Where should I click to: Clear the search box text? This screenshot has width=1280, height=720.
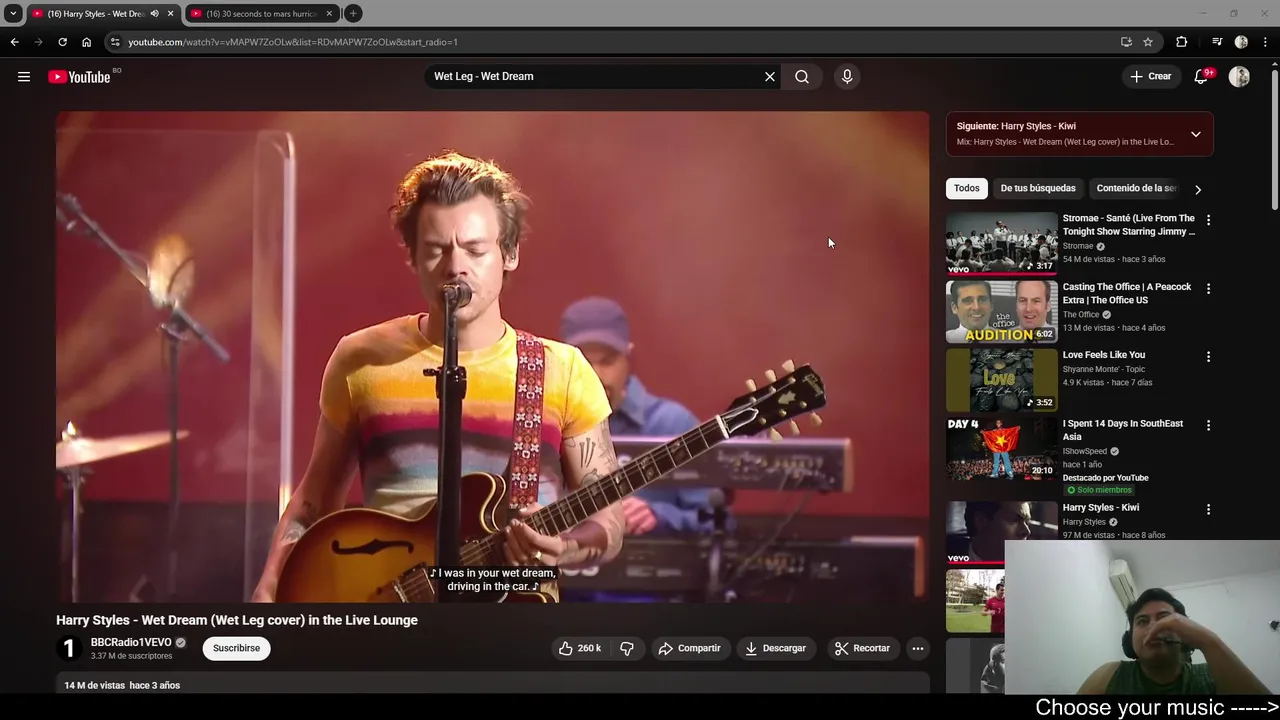point(770,77)
